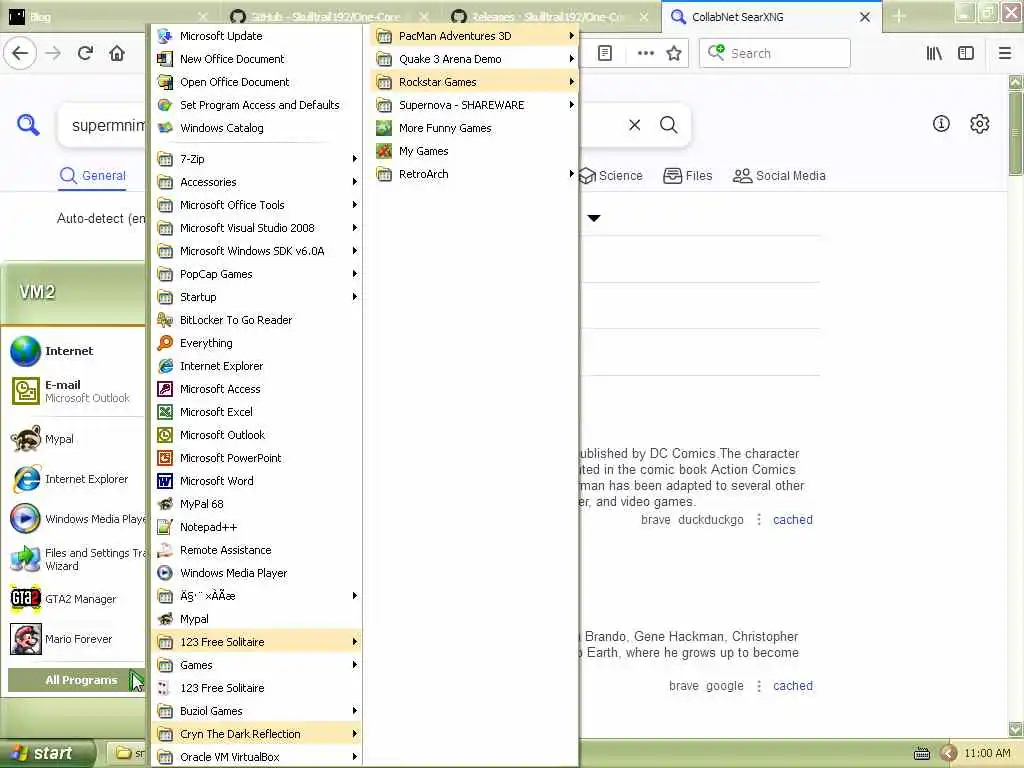1024x768 pixels.
Task: Switch to CollabNet SearXNG tab
Action: pyautogui.click(x=771, y=17)
